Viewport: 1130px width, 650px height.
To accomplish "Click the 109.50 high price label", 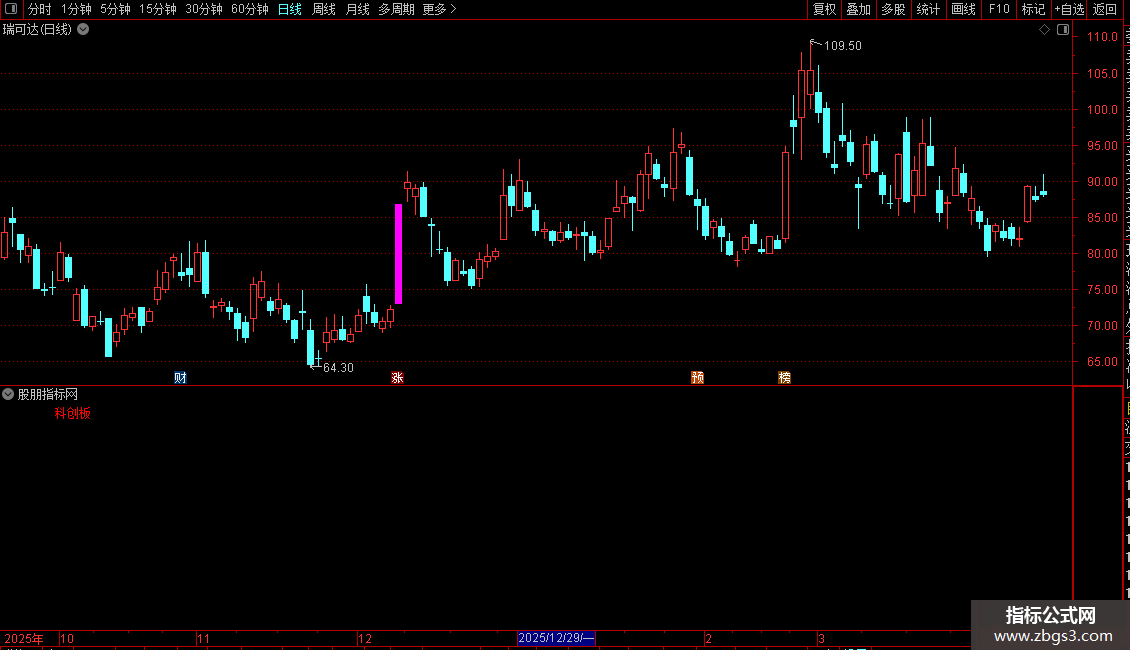I will coord(842,45).
